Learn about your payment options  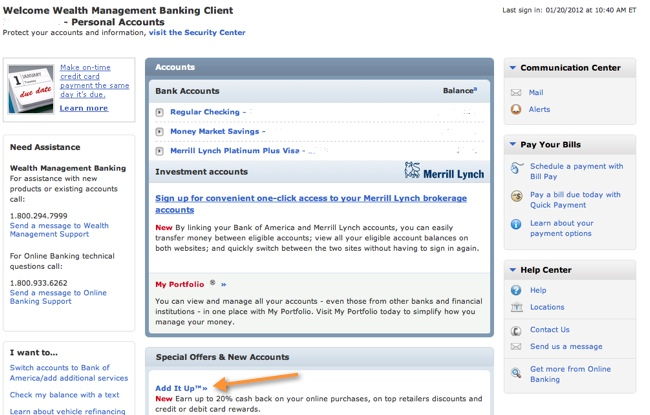tap(562, 228)
